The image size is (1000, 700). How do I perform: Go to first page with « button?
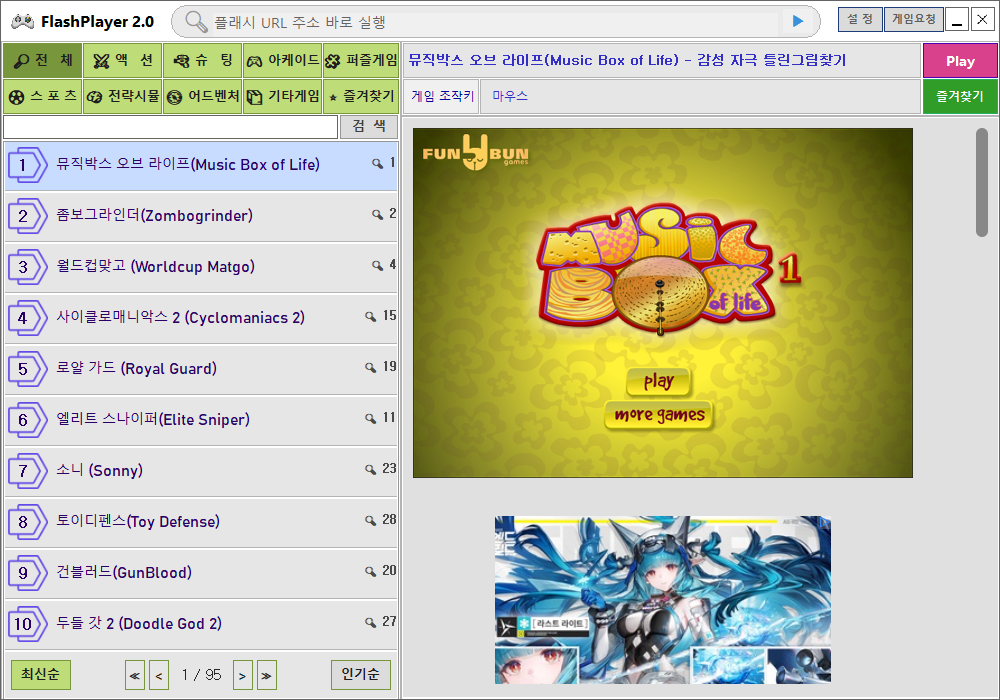[135, 675]
